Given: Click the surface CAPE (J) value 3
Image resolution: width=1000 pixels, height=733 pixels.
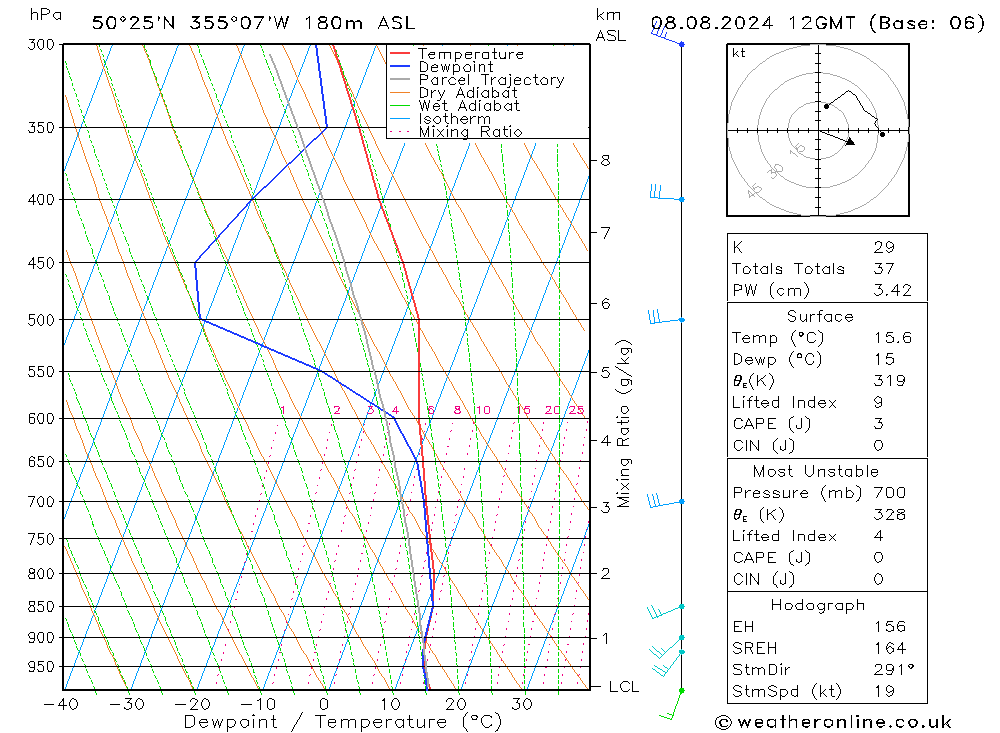Looking at the screenshot, I should click(878, 424).
